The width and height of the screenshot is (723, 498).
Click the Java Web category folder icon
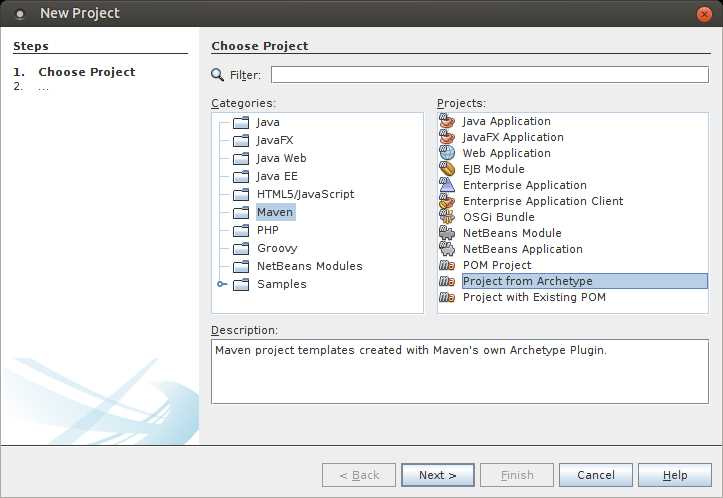coord(241,158)
